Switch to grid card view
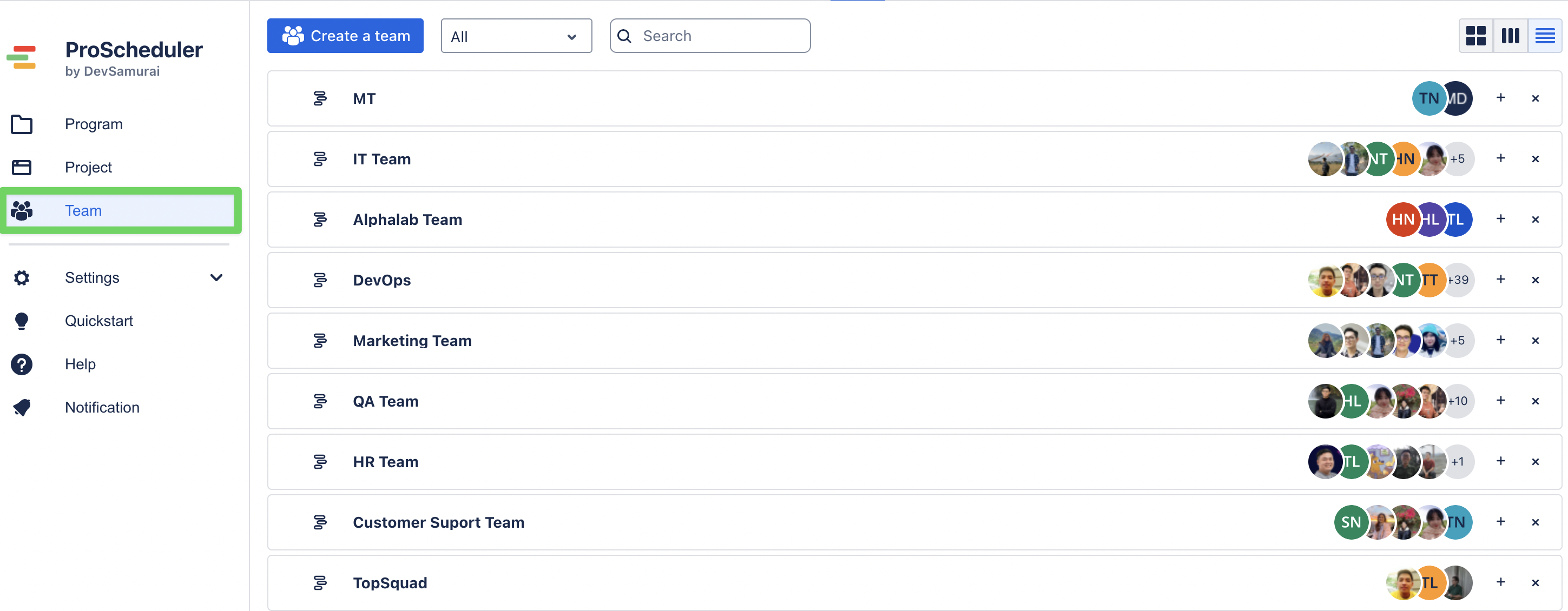Viewport: 1568px width, 611px height. pos(1475,36)
